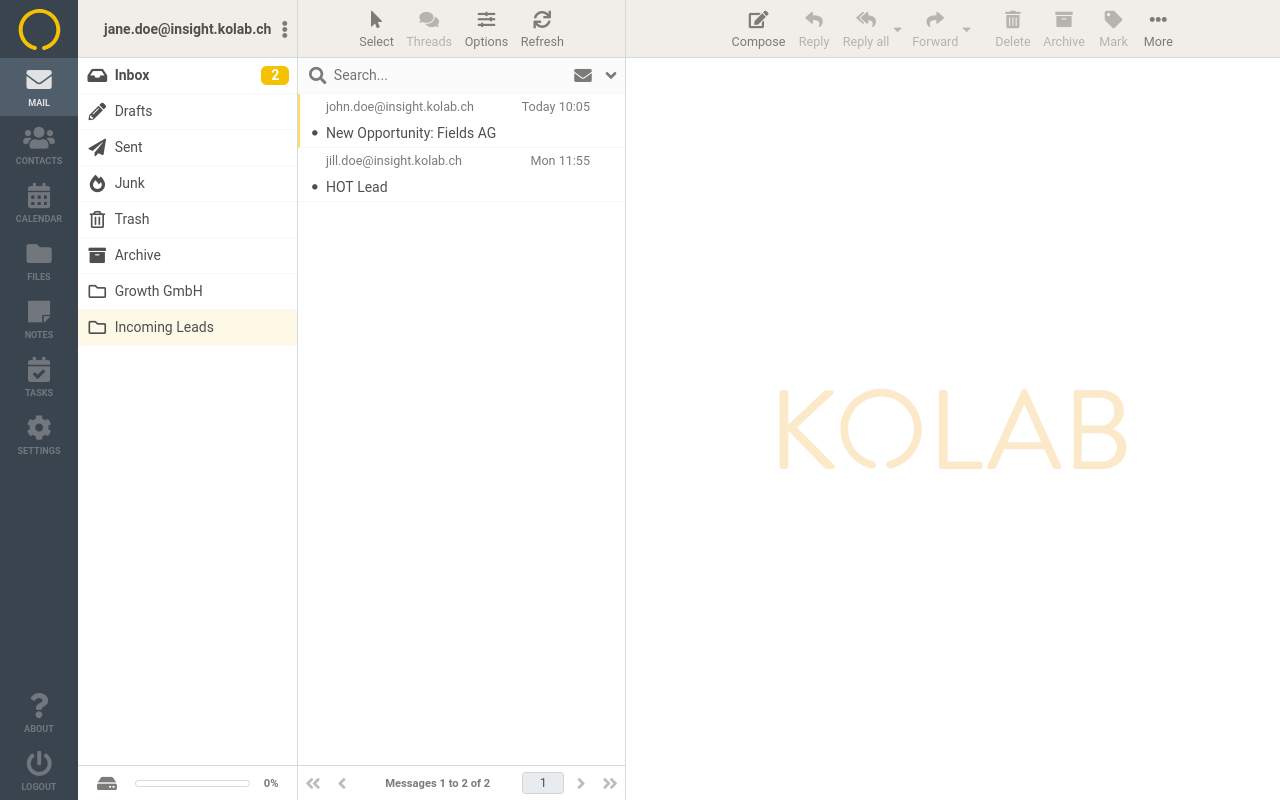
Task: Open the Growth GmbH folder
Action: (x=188, y=291)
